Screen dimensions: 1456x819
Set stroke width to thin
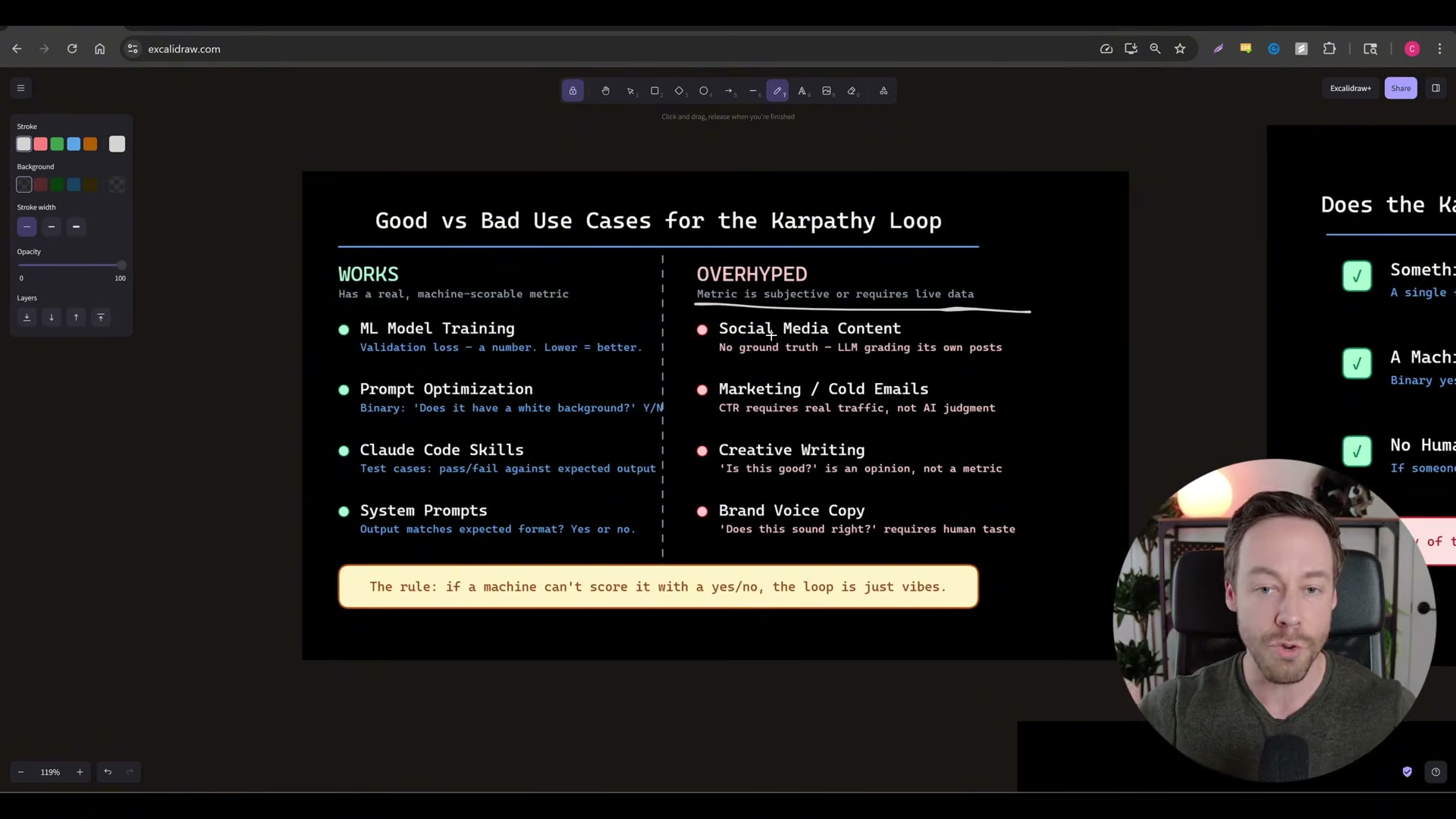pyautogui.click(x=27, y=227)
